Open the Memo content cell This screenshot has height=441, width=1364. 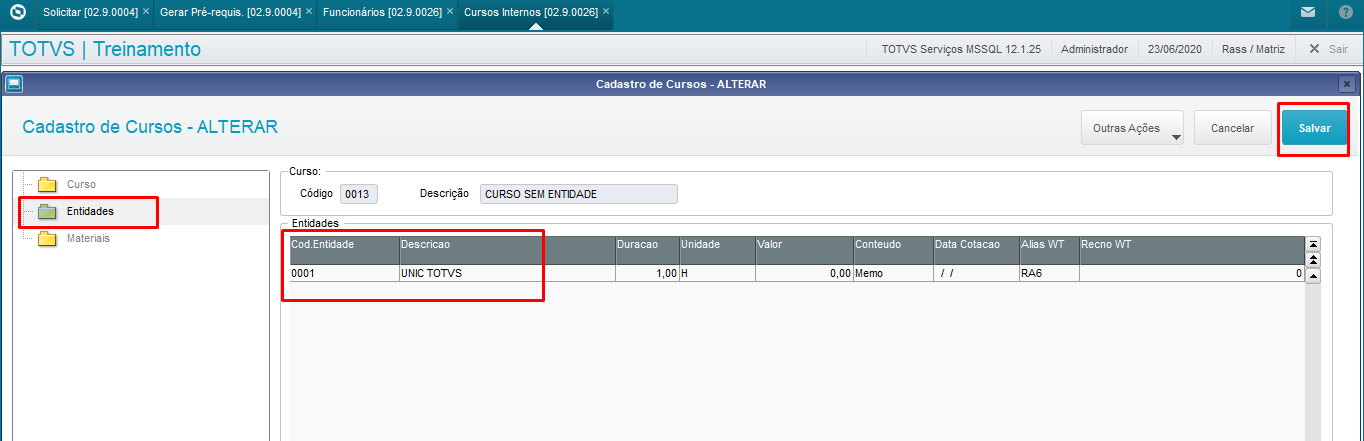tap(893, 273)
